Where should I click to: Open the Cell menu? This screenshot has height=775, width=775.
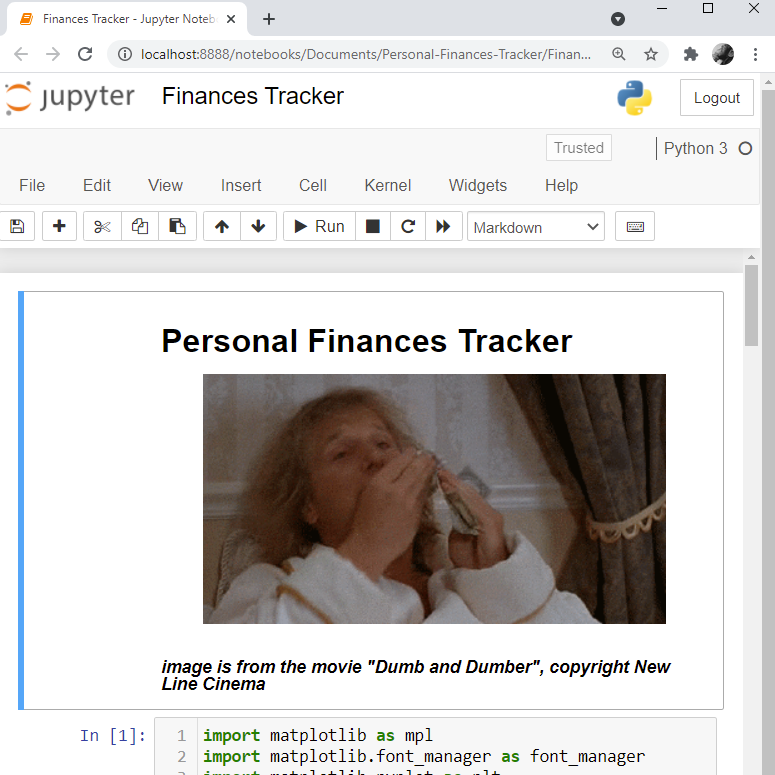point(313,185)
